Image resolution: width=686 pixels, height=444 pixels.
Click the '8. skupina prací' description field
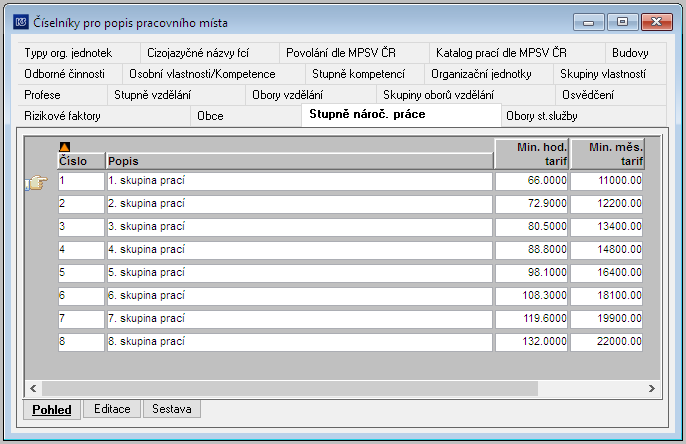pyautogui.click(x=300, y=342)
